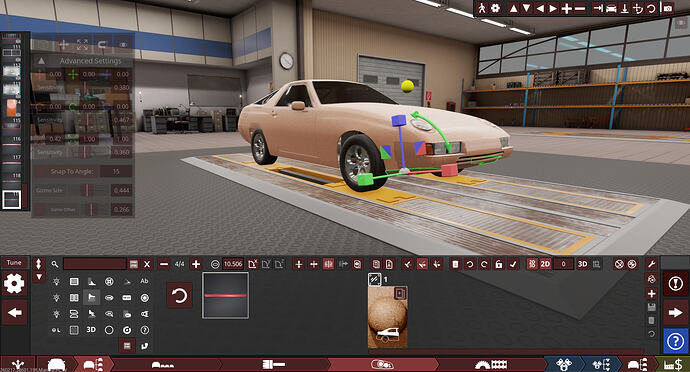Click the wrench tool icon
This screenshot has height=372, width=690.
(652, 264)
